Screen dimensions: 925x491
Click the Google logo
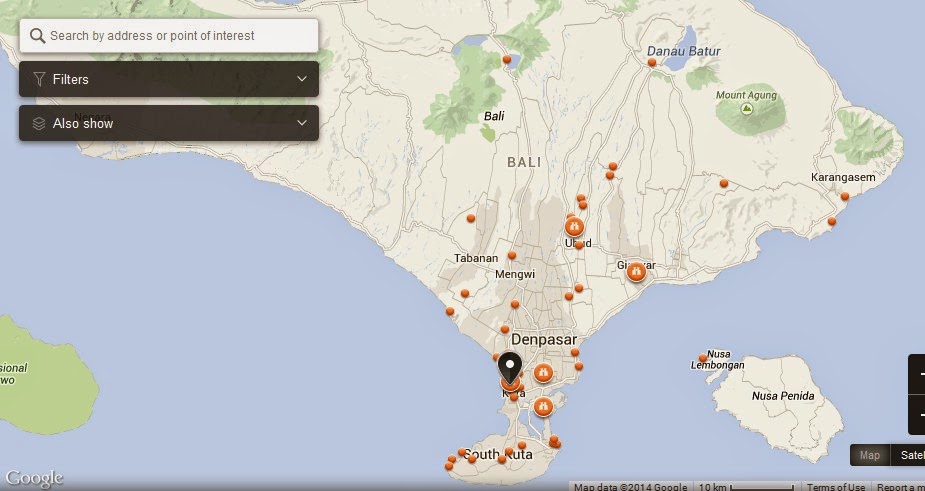coord(34,479)
